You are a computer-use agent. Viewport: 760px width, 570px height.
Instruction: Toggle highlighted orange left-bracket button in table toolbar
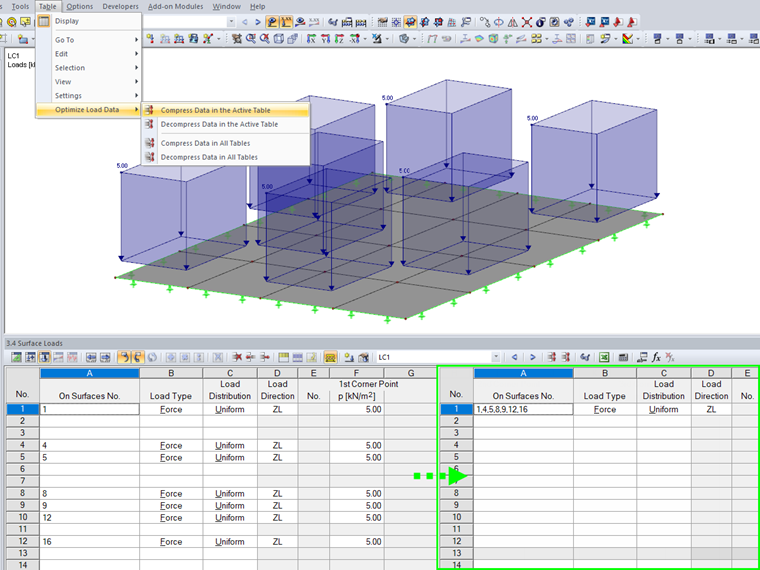(x=124, y=357)
